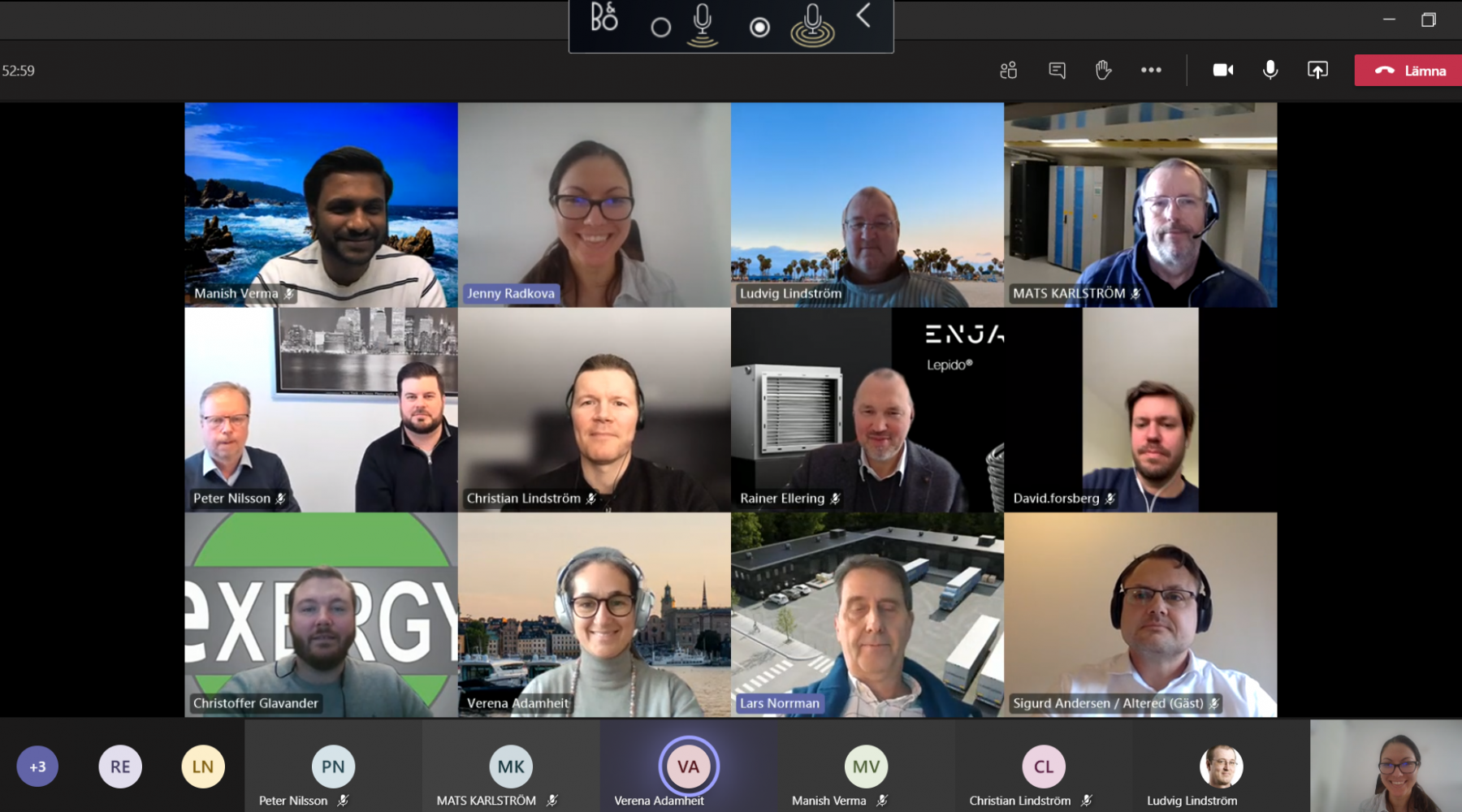Open the more actions menu

click(x=1151, y=71)
